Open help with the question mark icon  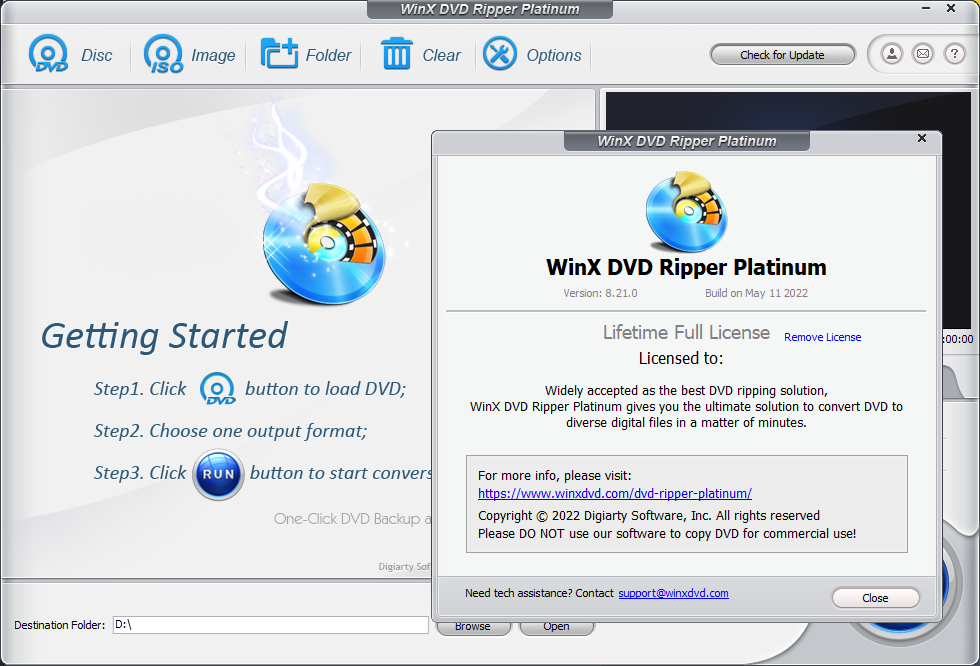click(954, 54)
